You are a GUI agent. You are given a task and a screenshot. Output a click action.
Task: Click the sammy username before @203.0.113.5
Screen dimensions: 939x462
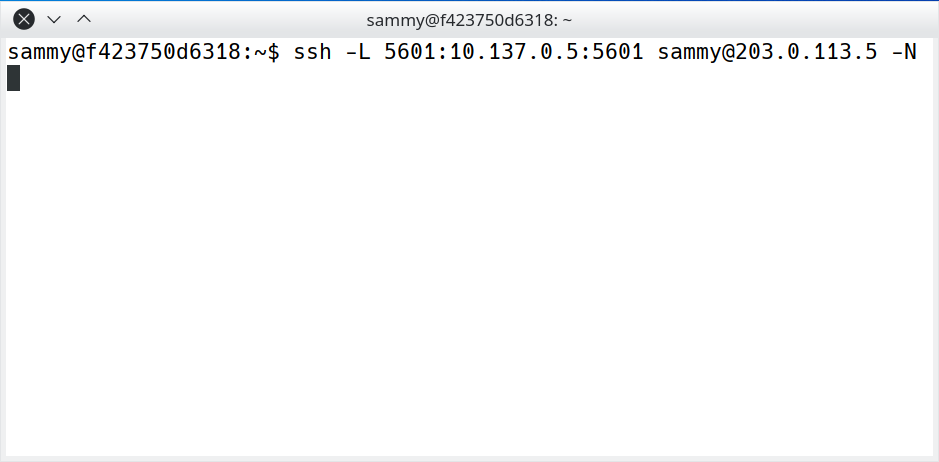tap(689, 52)
